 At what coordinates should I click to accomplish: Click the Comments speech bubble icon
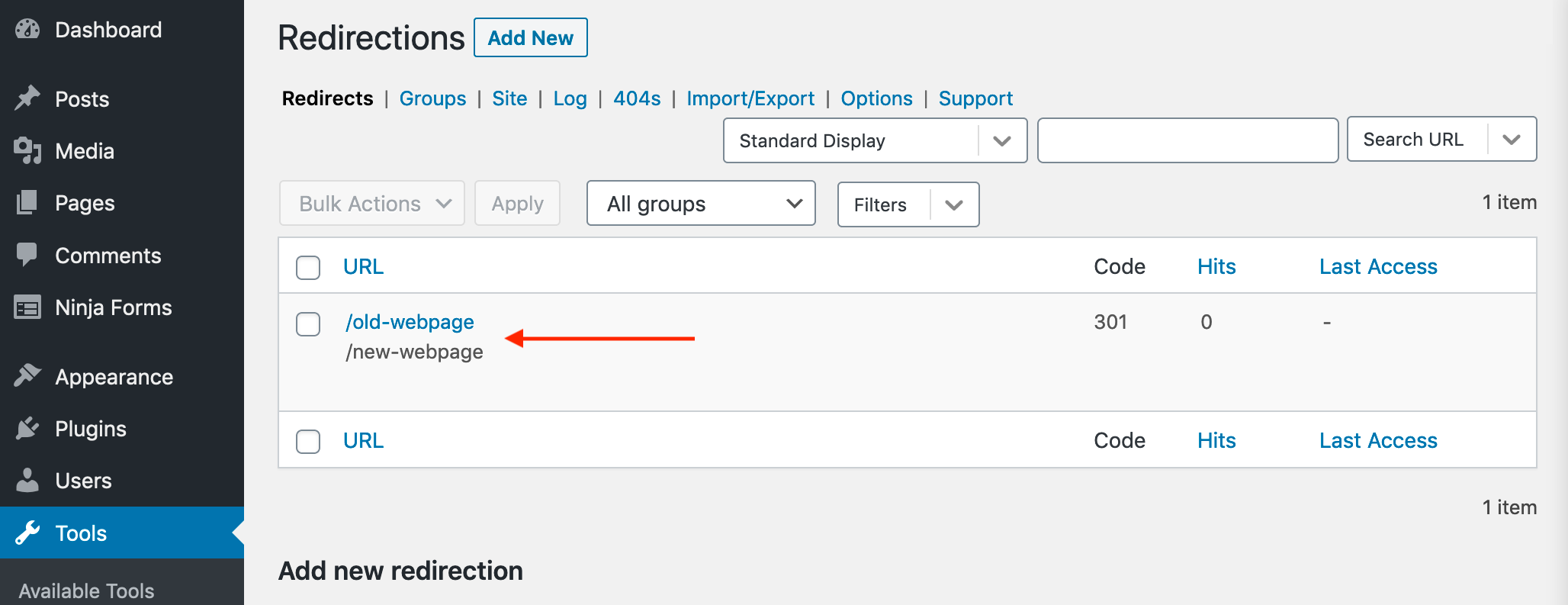(27, 255)
